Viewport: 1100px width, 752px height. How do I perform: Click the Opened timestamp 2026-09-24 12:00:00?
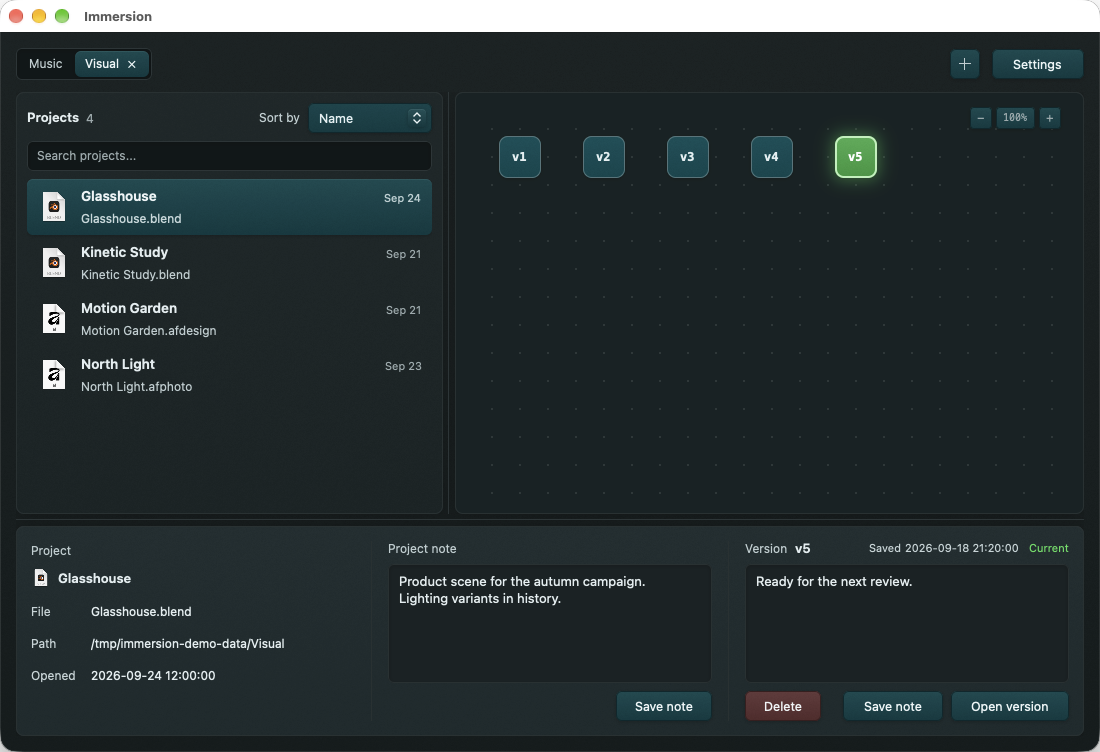coord(153,676)
